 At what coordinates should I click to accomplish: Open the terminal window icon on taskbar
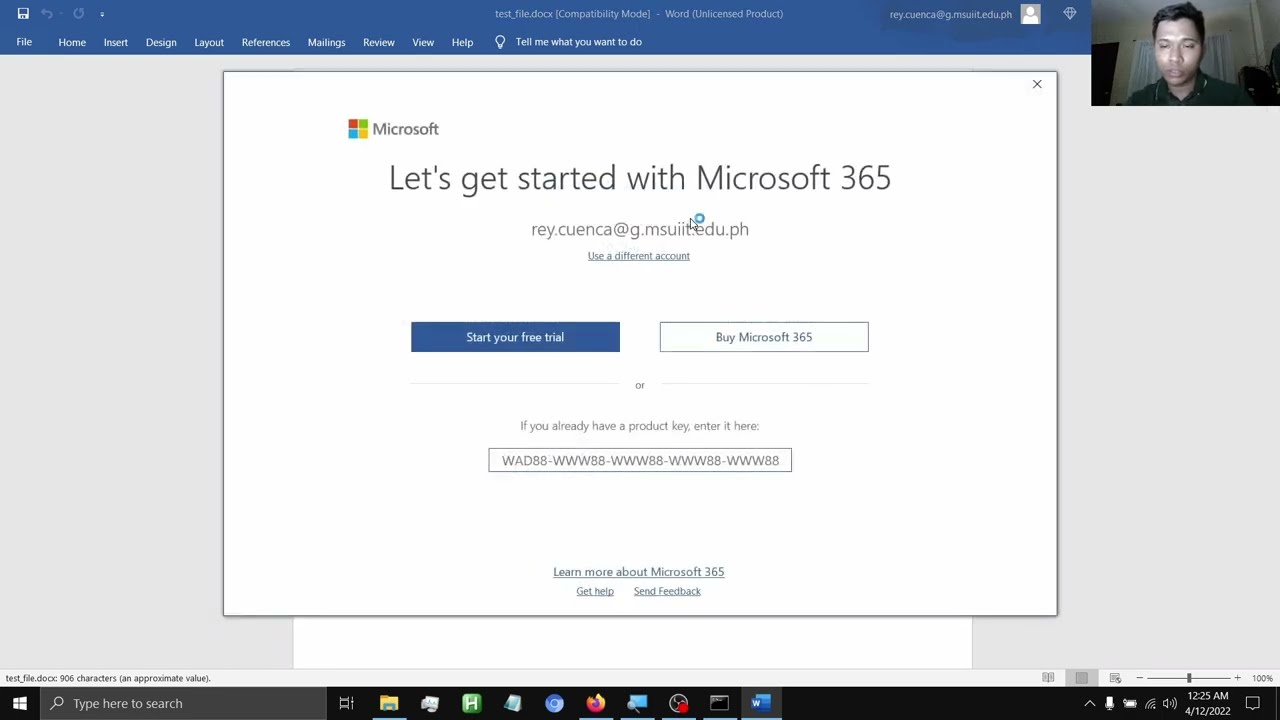719,703
